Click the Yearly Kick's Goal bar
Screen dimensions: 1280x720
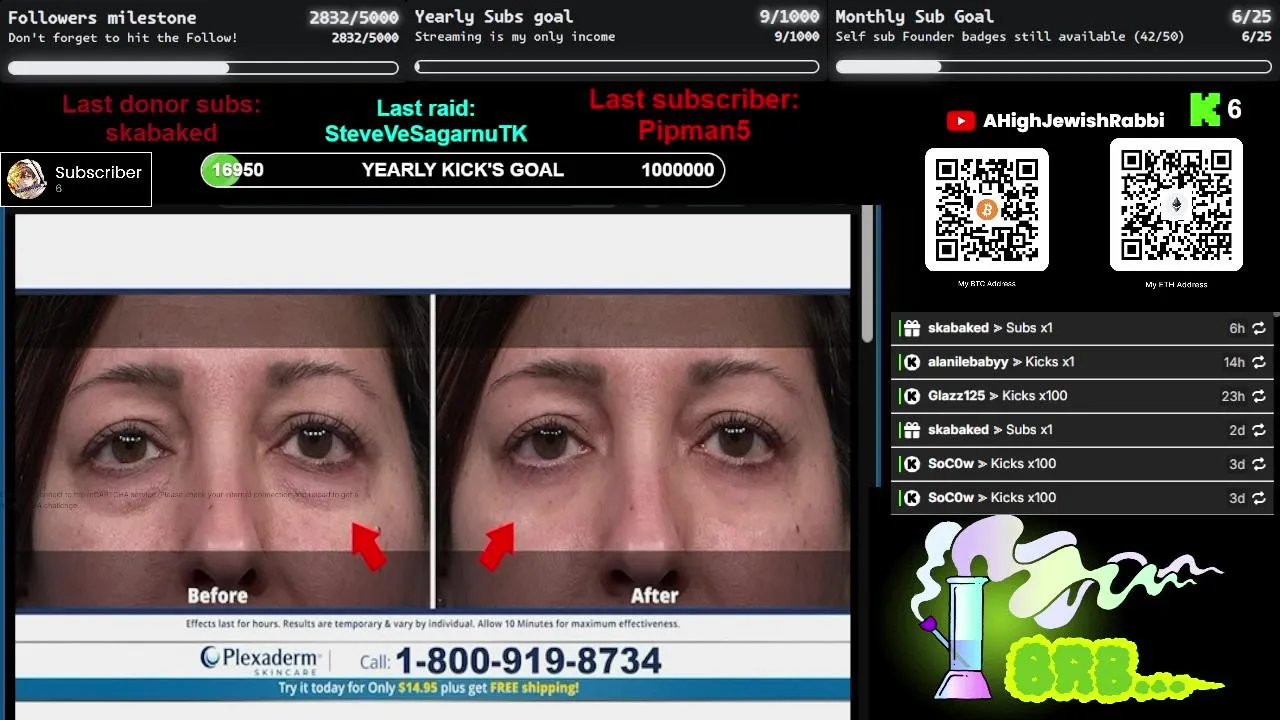click(x=463, y=170)
